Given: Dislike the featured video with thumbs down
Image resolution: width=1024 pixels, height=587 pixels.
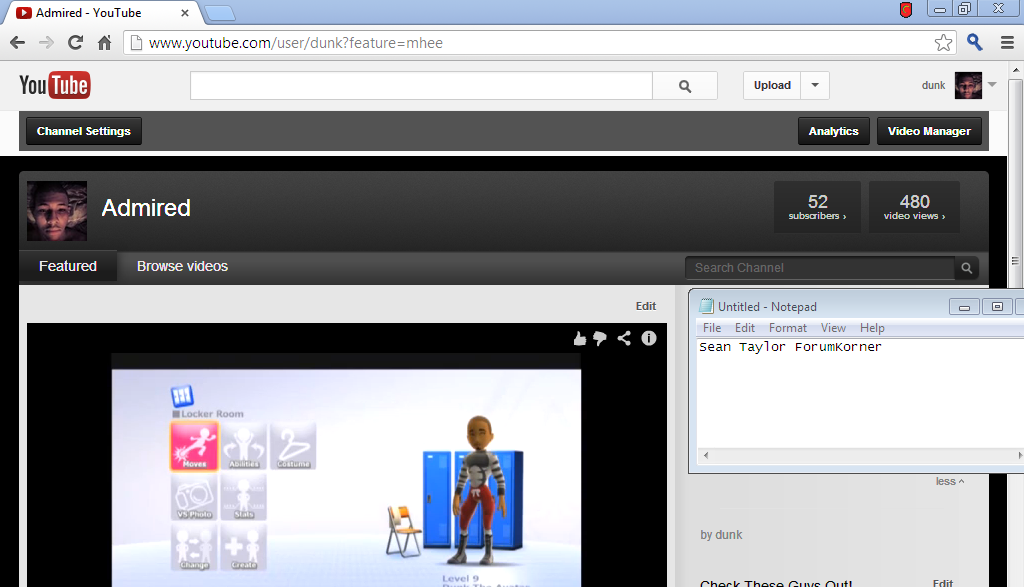Looking at the screenshot, I should [600, 338].
